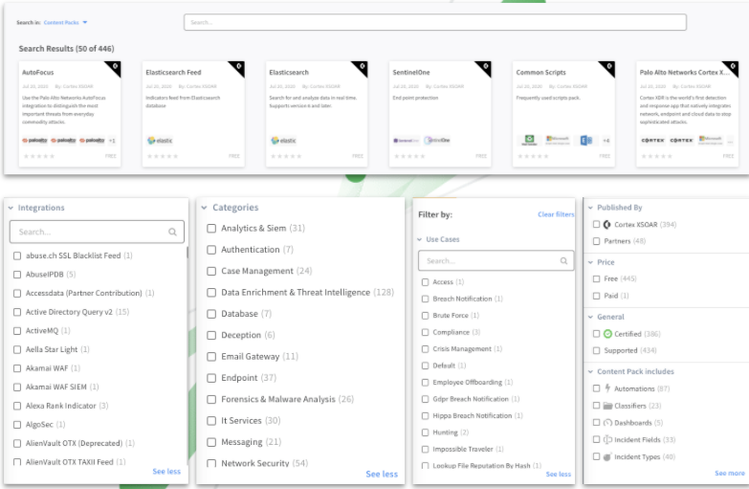Click See less under Use Cases list
This screenshot has height=489, width=749.
(558, 474)
